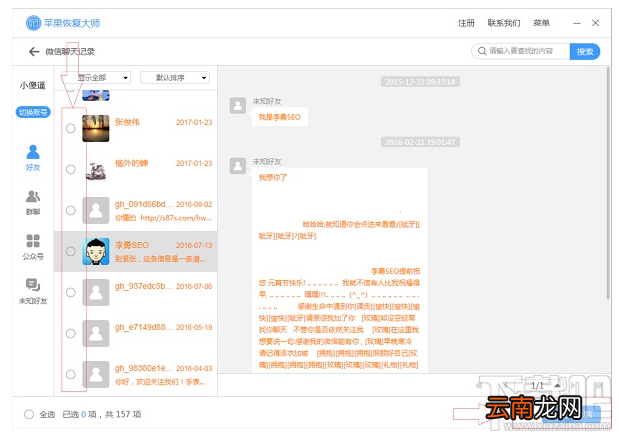Click the 微信聊天记录 page title
Viewport: 619px width, 436px height.
(x=70, y=51)
